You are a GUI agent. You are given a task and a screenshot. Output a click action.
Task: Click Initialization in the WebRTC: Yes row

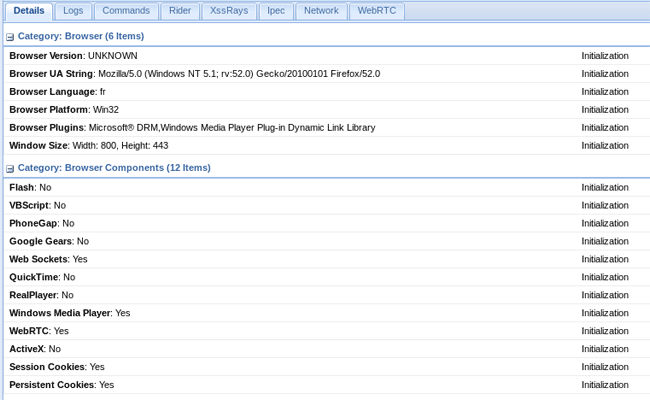click(x=605, y=331)
